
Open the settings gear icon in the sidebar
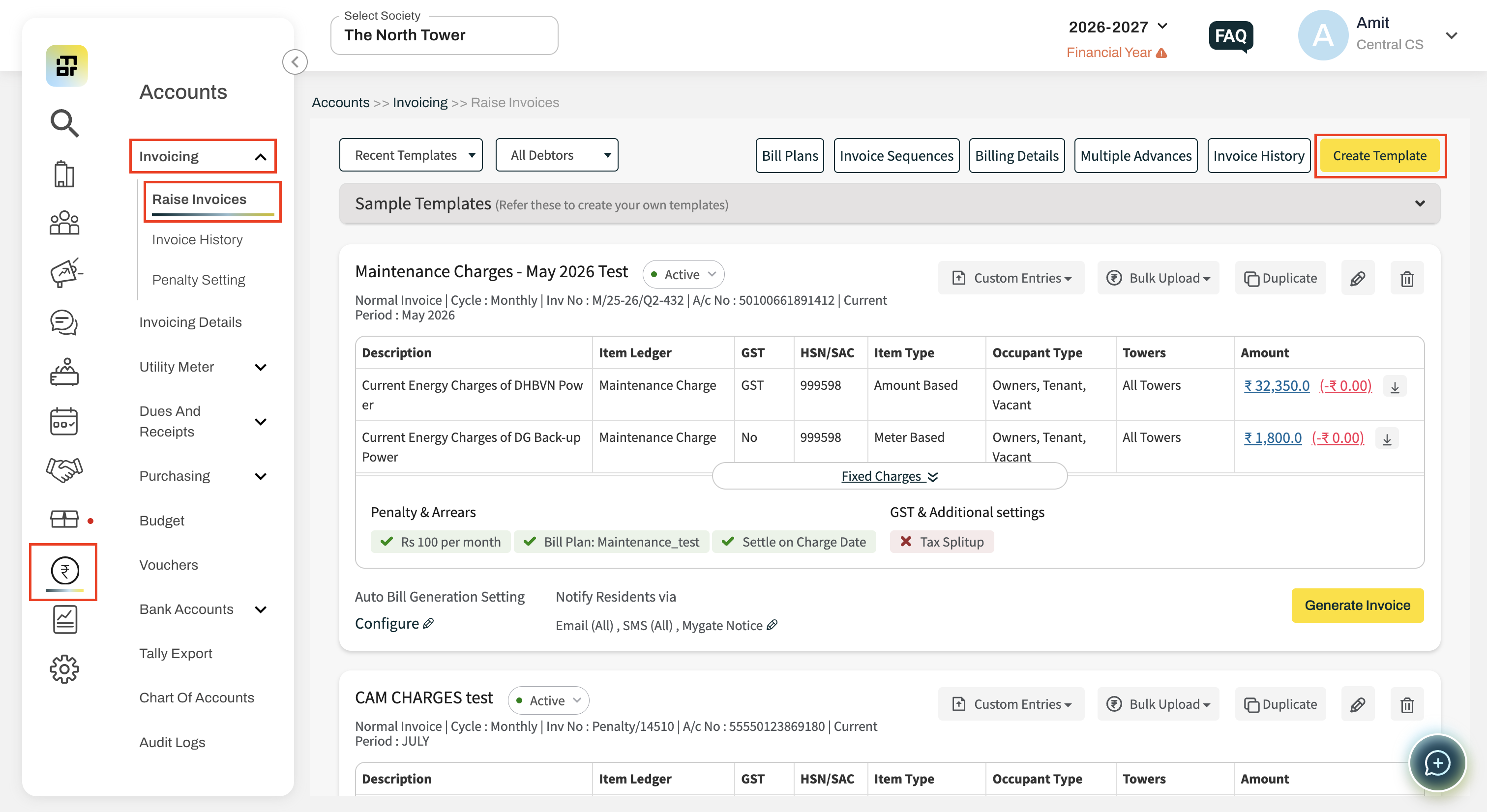coord(64,669)
